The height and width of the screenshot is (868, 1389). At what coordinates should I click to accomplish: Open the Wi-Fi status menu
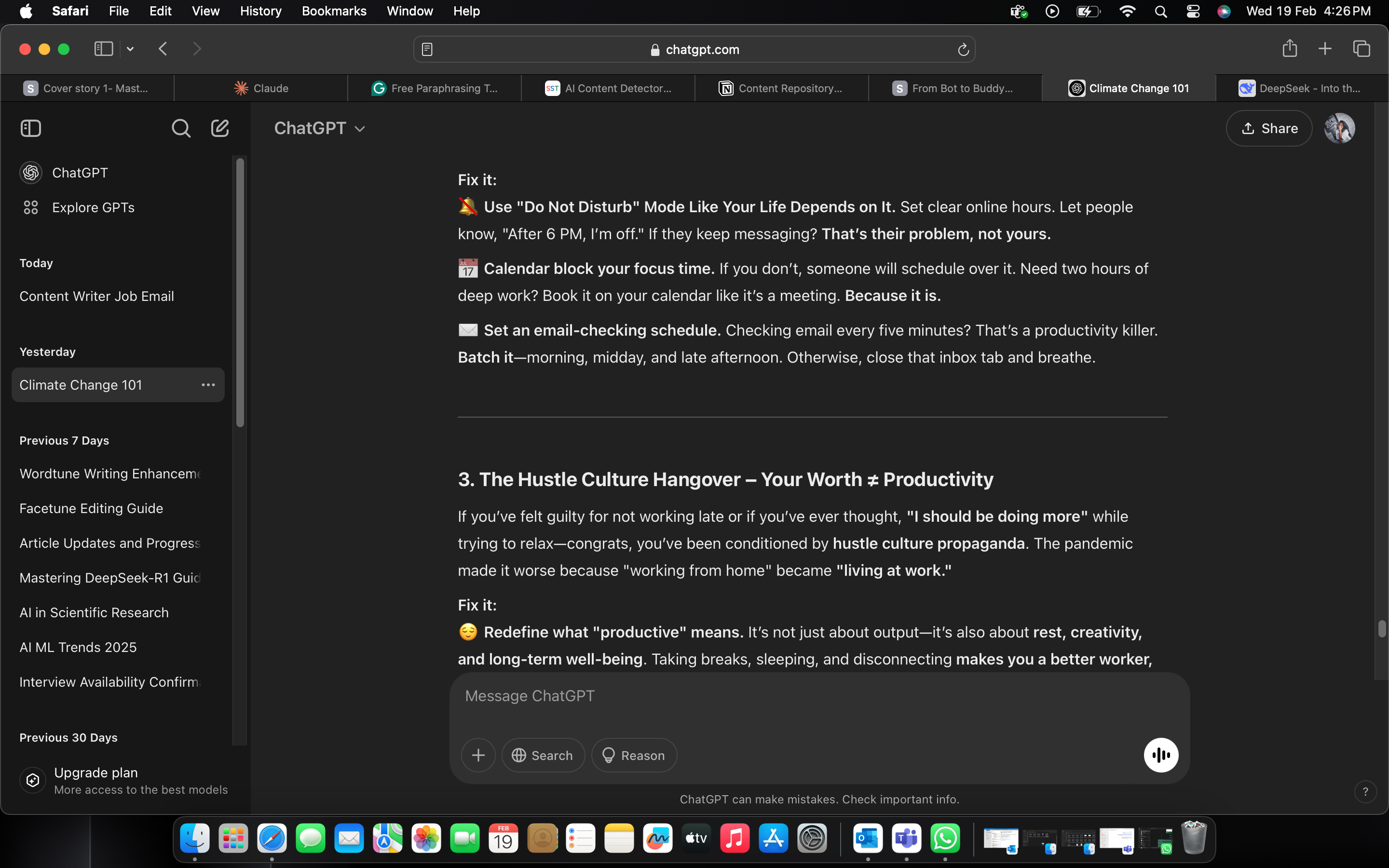pyautogui.click(x=1127, y=12)
